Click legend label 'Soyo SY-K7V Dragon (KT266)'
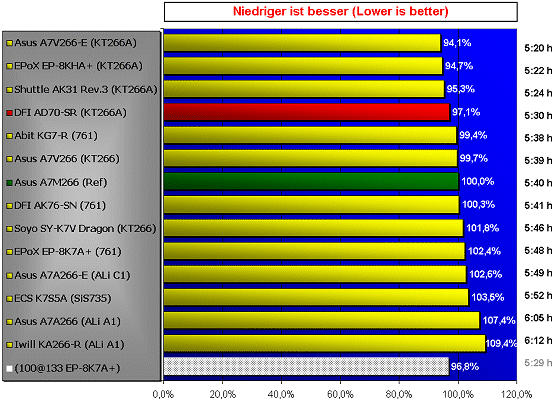Screen dimensions: 555x400 tap(85, 229)
